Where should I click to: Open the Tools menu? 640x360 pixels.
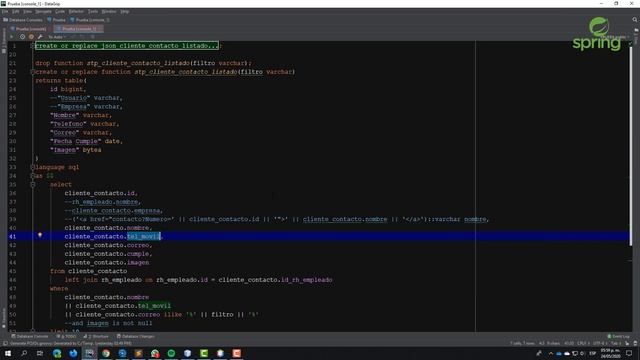coord(93,11)
